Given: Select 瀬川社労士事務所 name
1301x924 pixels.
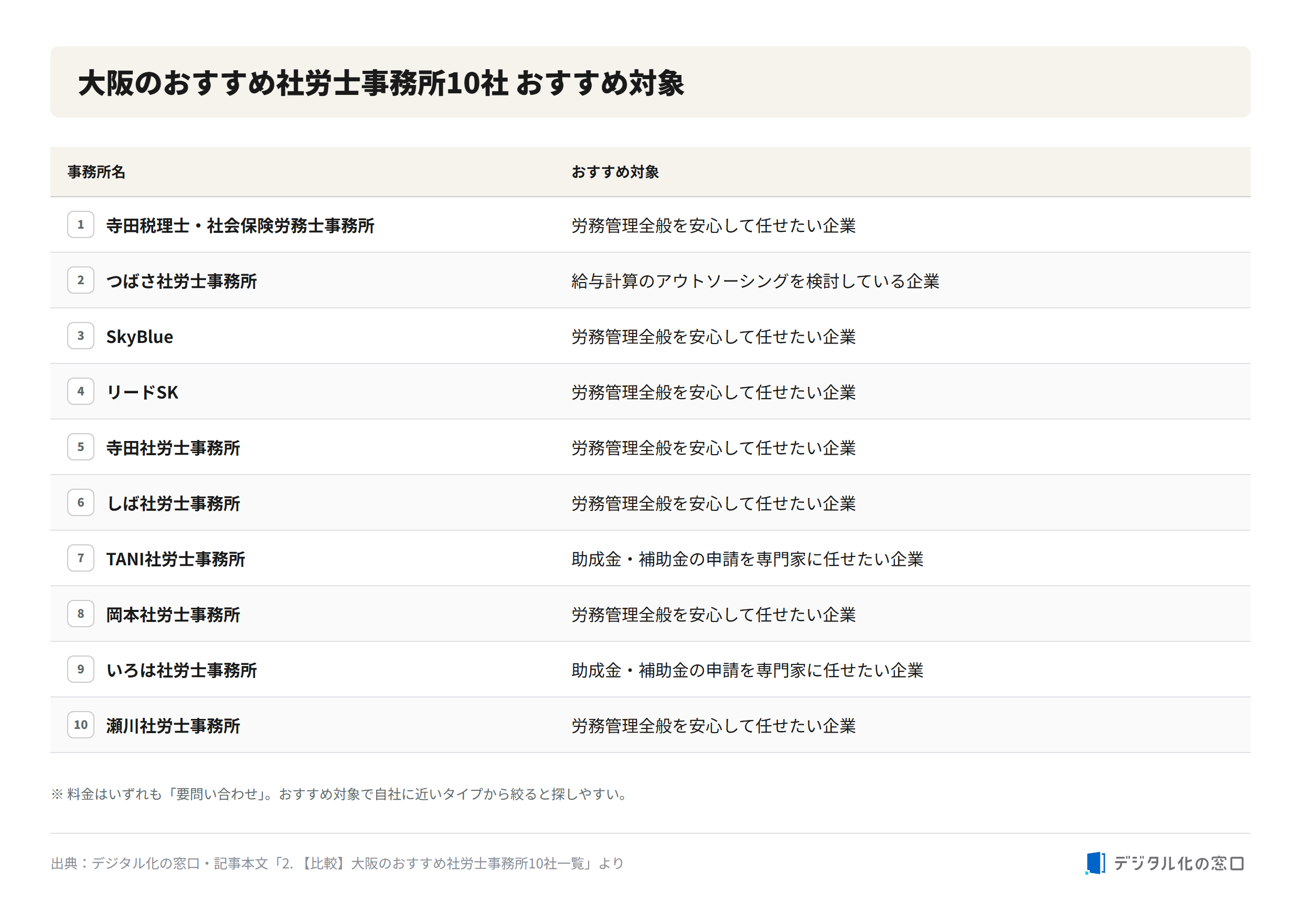Looking at the screenshot, I should click(173, 726).
